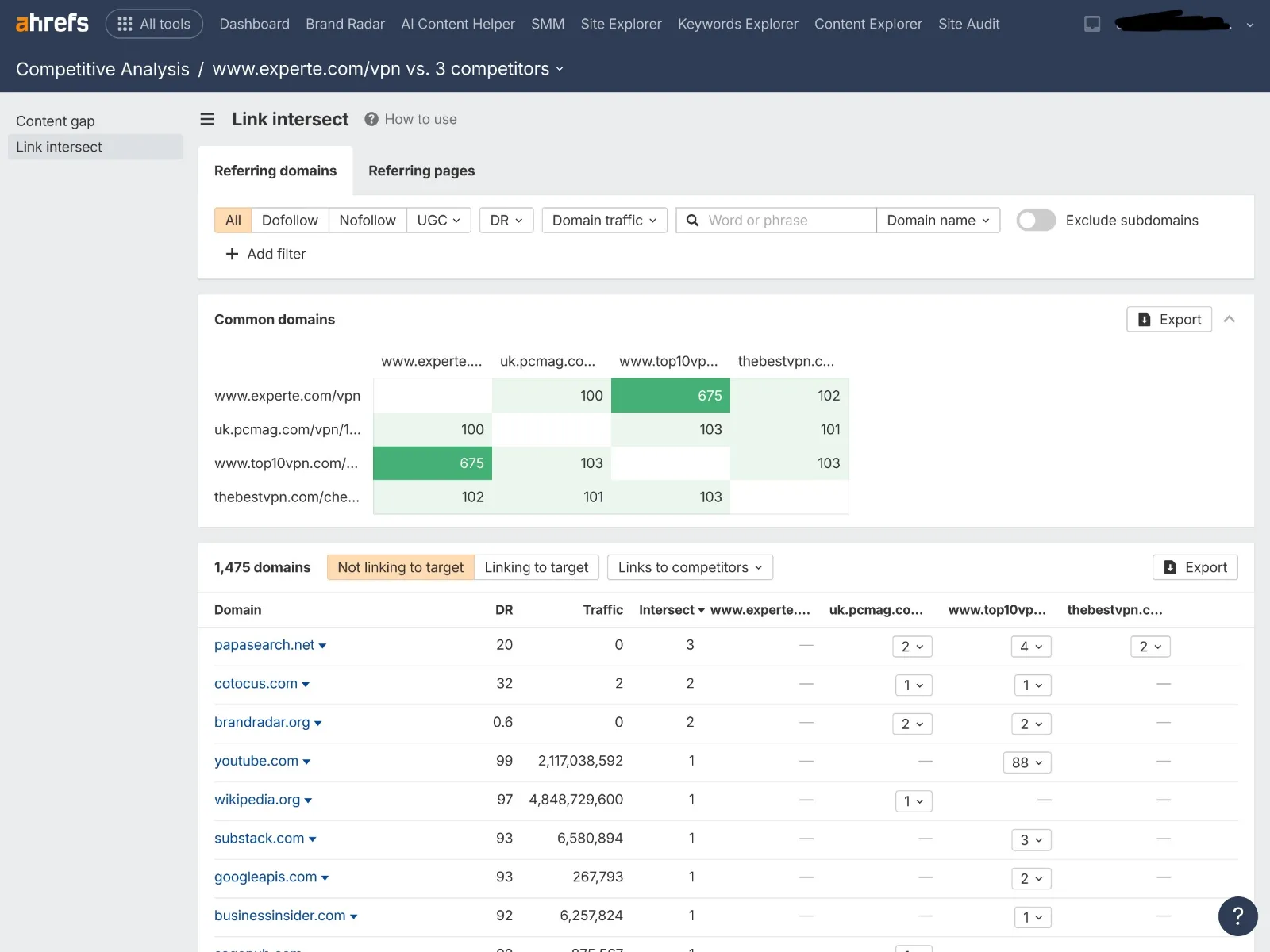
Task: Select Content gap in sidebar
Action: [56, 121]
